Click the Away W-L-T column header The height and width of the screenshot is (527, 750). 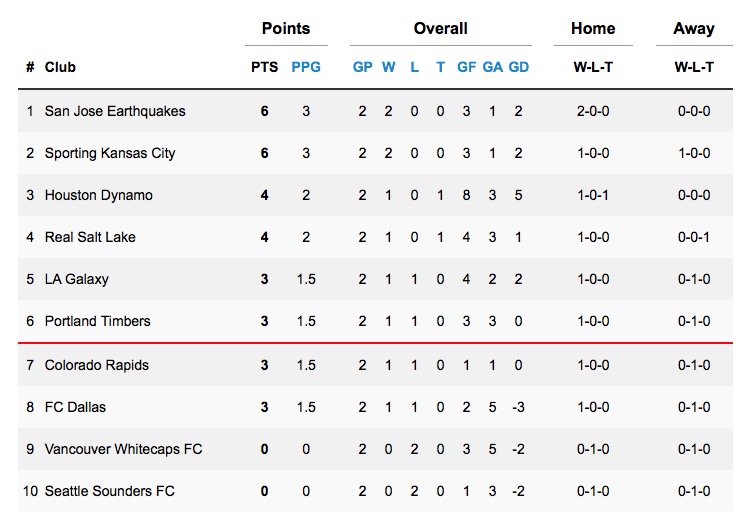click(x=694, y=67)
